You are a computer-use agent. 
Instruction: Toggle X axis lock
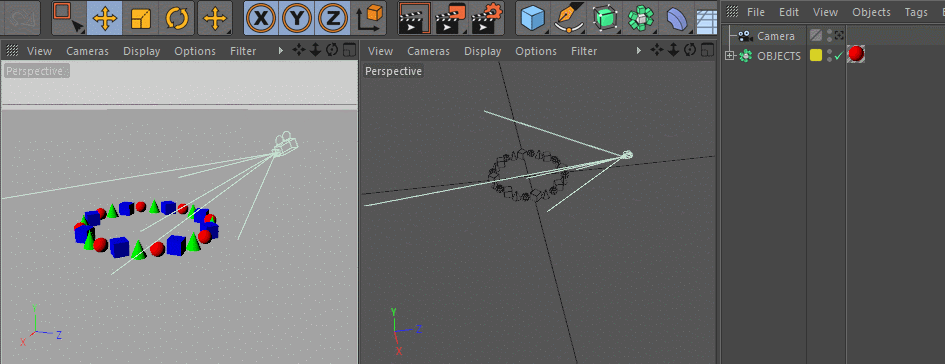[261, 18]
